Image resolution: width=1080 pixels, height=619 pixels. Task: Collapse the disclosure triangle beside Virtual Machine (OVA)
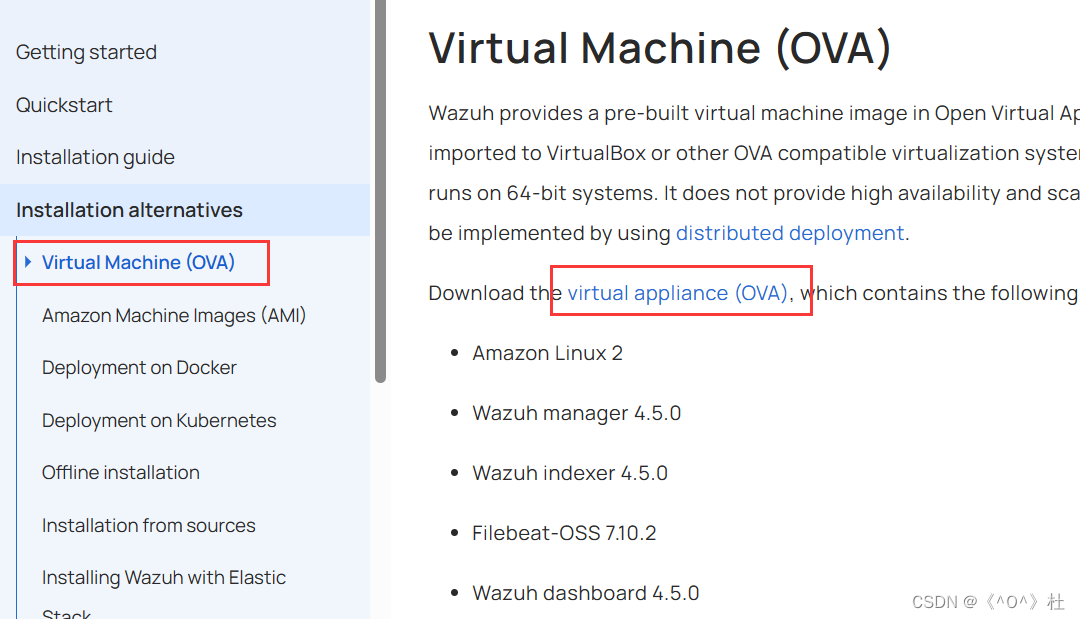pos(28,262)
